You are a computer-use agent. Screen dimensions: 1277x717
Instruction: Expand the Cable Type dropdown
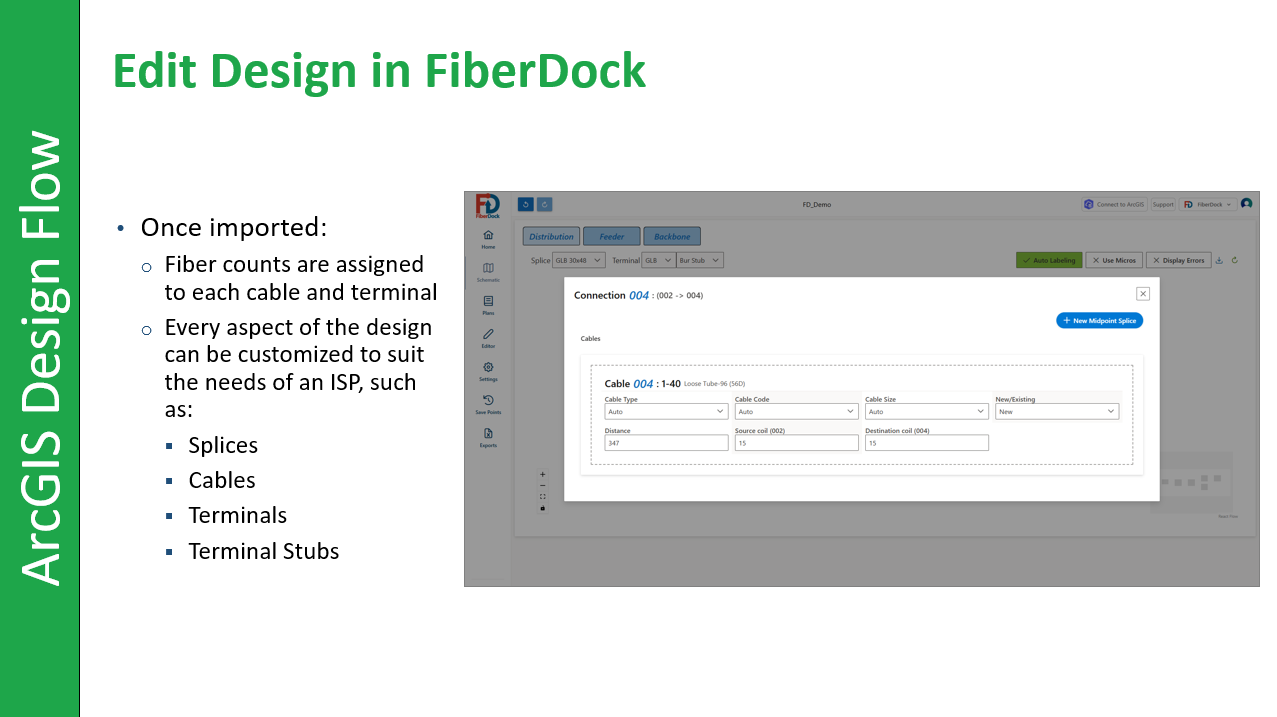tap(666, 411)
